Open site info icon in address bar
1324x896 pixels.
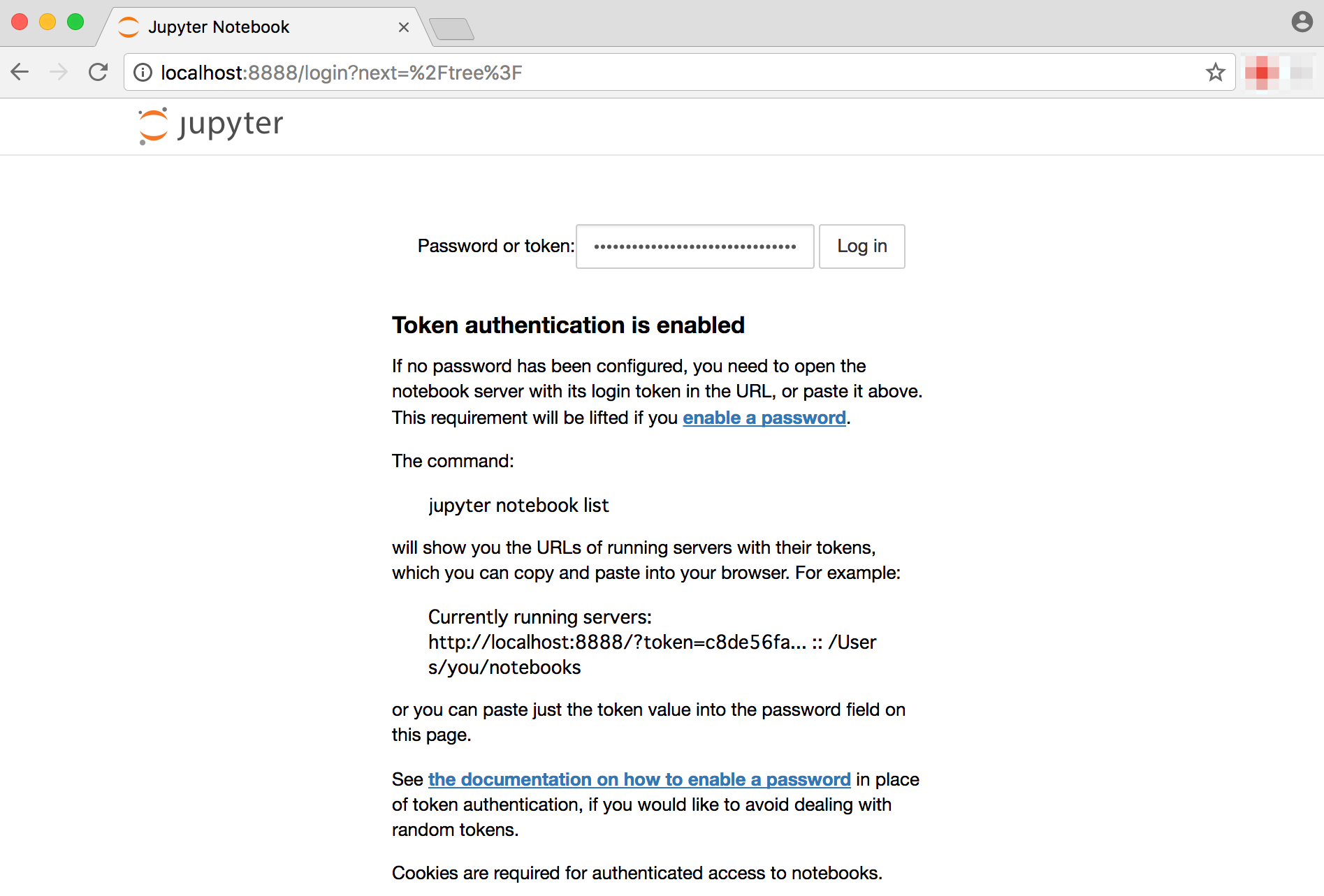(143, 73)
